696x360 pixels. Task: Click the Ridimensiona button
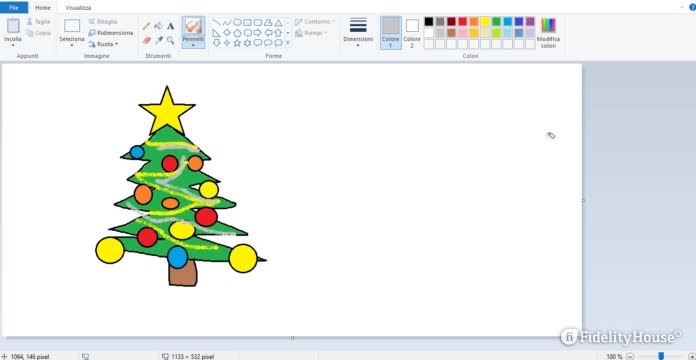coord(111,33)
